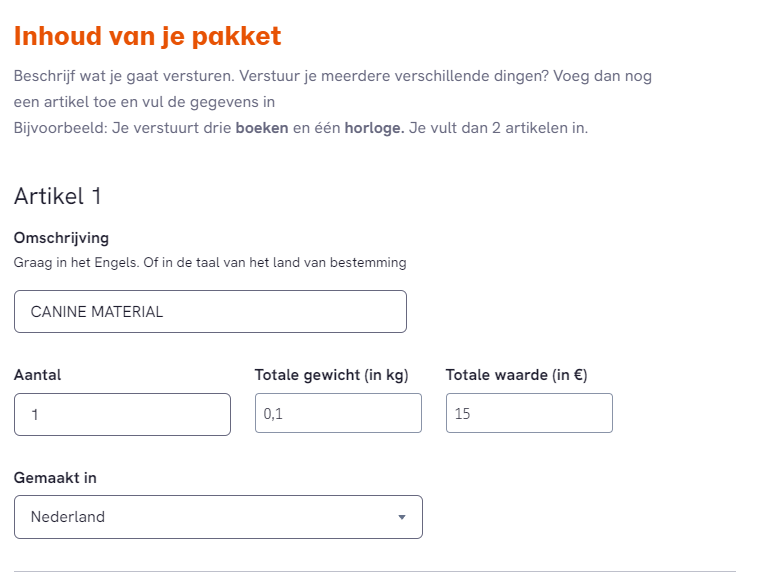Image resolution: width=775 pixels, height=587 pixels.
Task: Click the Omschrijving label
Action: tap(61, 238)
